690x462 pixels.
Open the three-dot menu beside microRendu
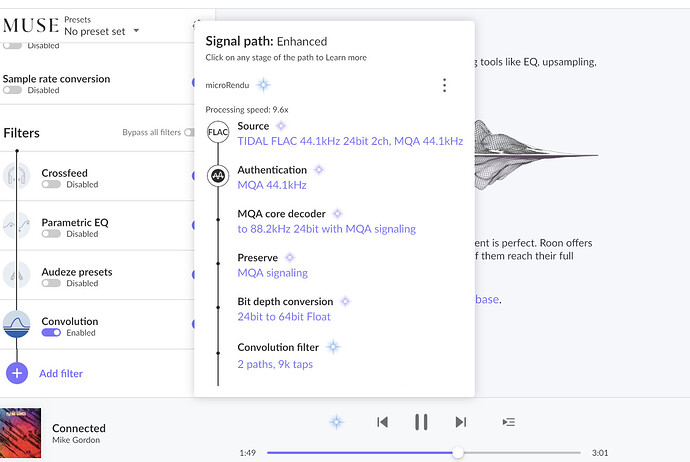[x=445, y=85]
